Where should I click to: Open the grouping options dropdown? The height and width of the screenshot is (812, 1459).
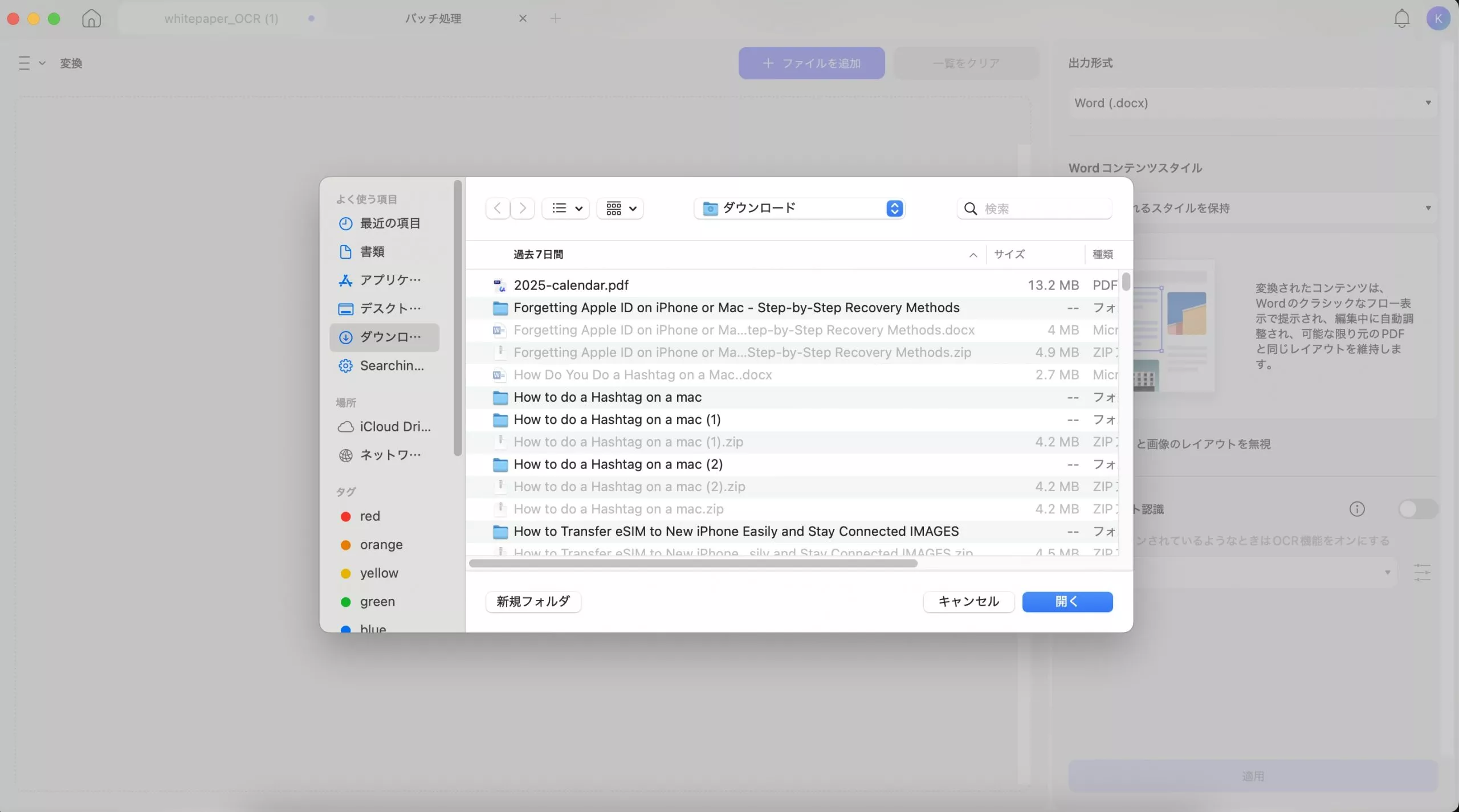620,208
